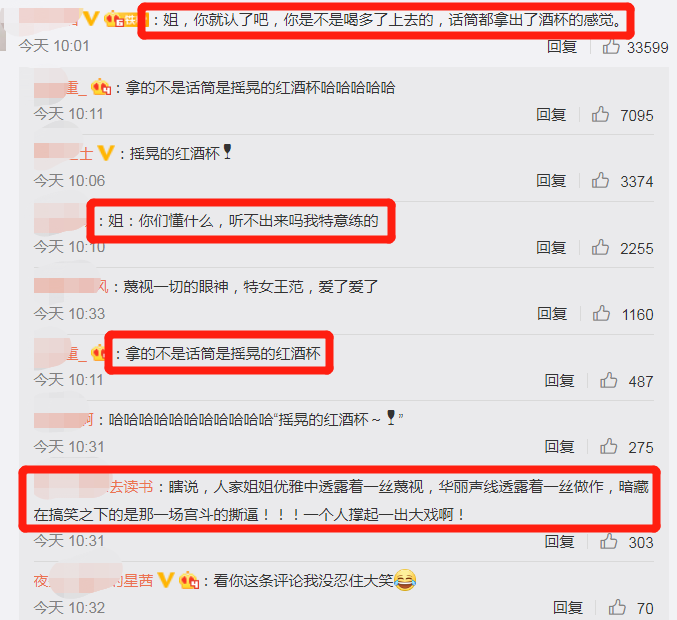Image resolution: width=677 pixels, height=620 pixels.
Task: Reply to the 10:06 red wine glass comment
Action: (x=551, y=181)
